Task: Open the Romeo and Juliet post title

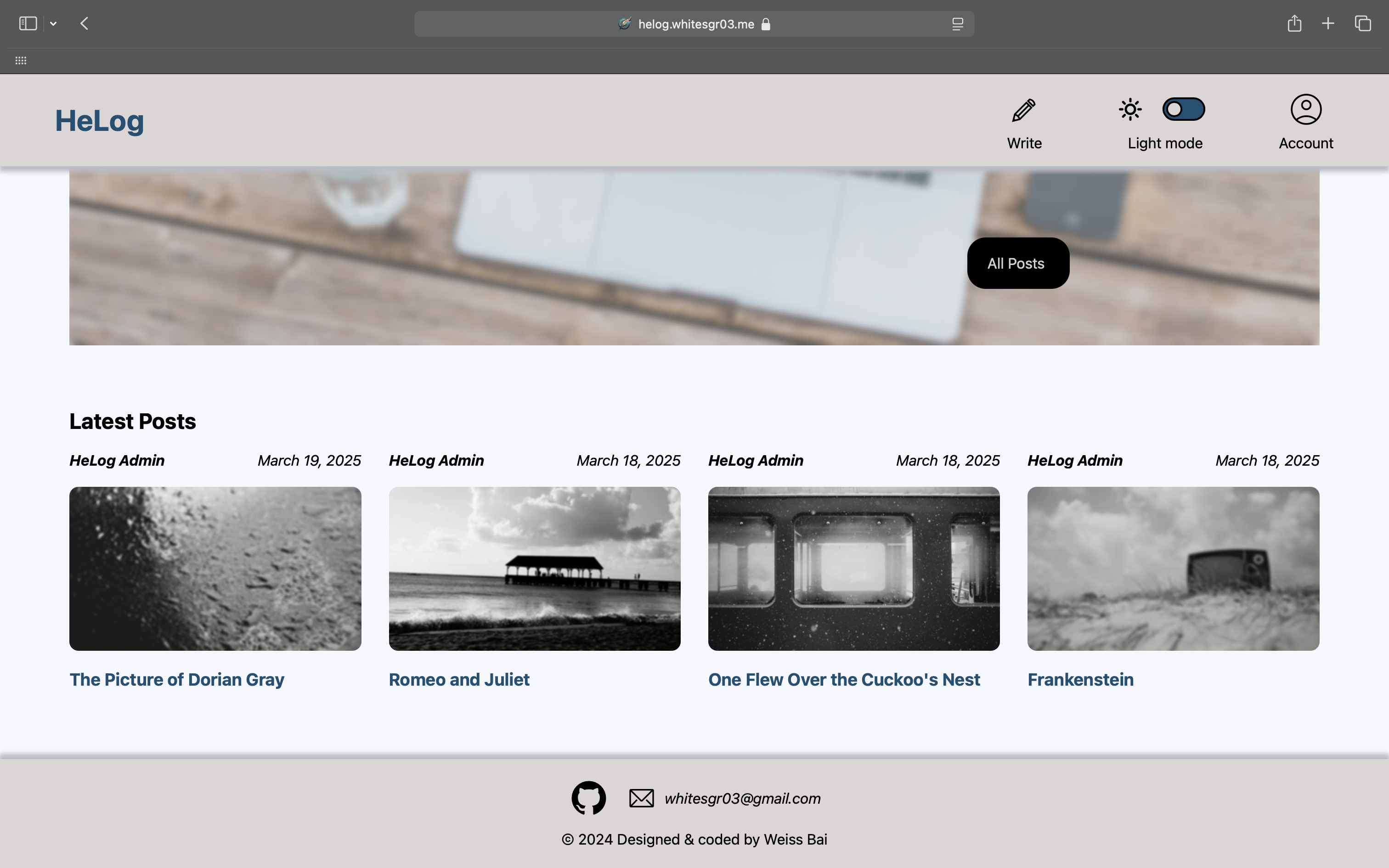Action: coord(459,679)
